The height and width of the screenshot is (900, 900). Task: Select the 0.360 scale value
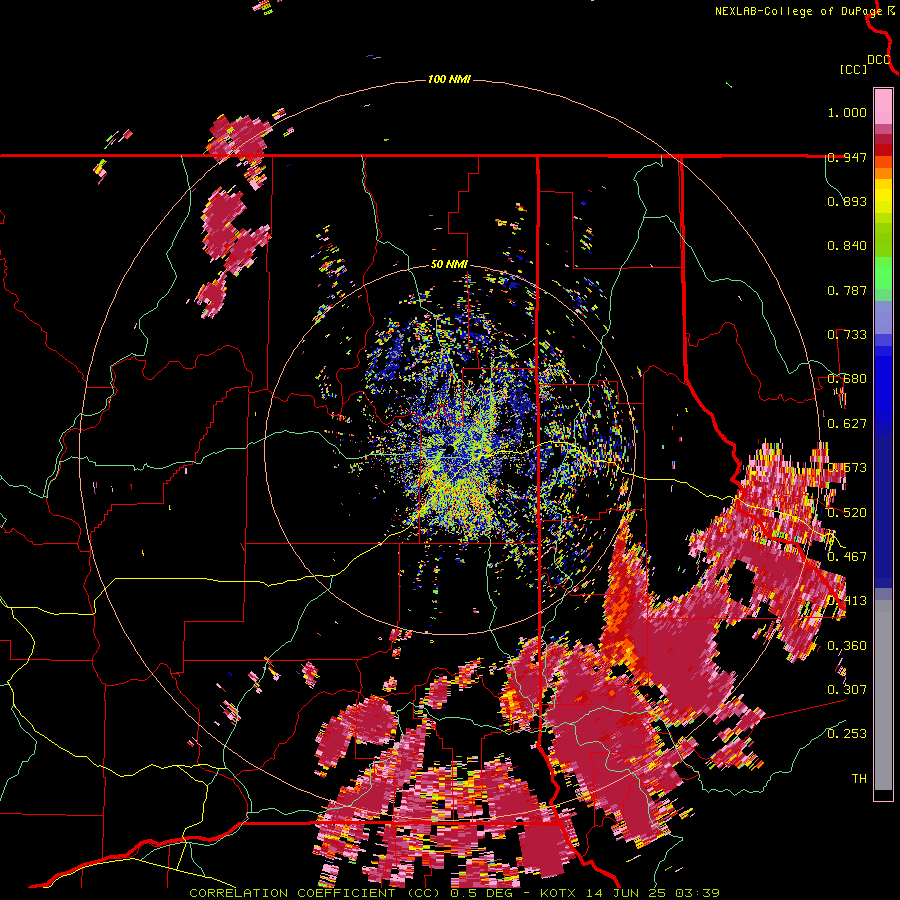(x=847, y=646)
